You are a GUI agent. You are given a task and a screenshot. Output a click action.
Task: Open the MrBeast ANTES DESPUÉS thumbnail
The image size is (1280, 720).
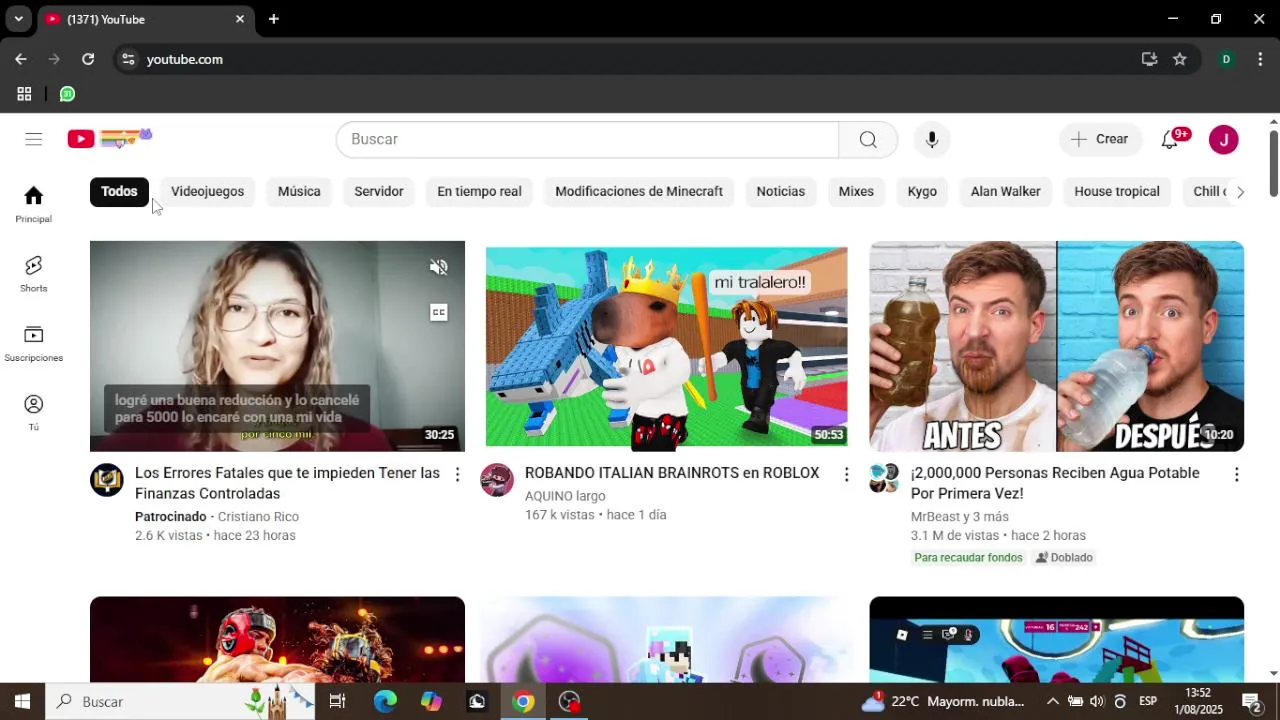click(1056, 346)
